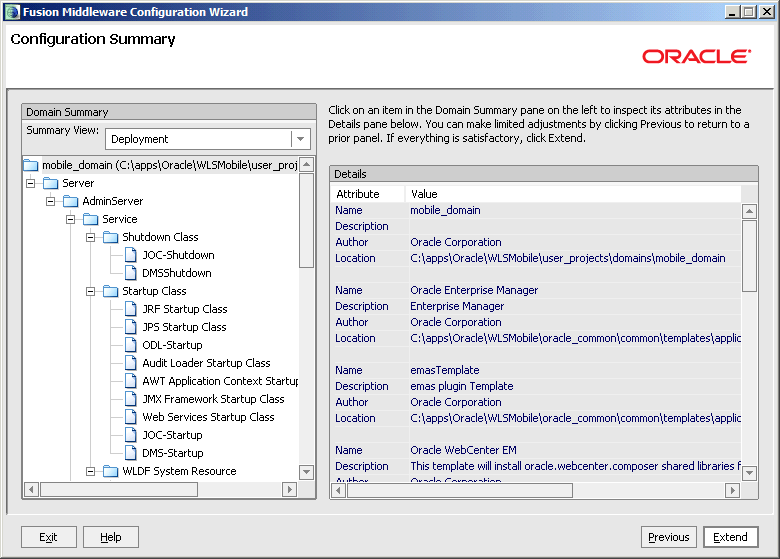Click the AWT Application Context Startup icon
Screen dimensions: 780x559
click(x=131, y=381)
